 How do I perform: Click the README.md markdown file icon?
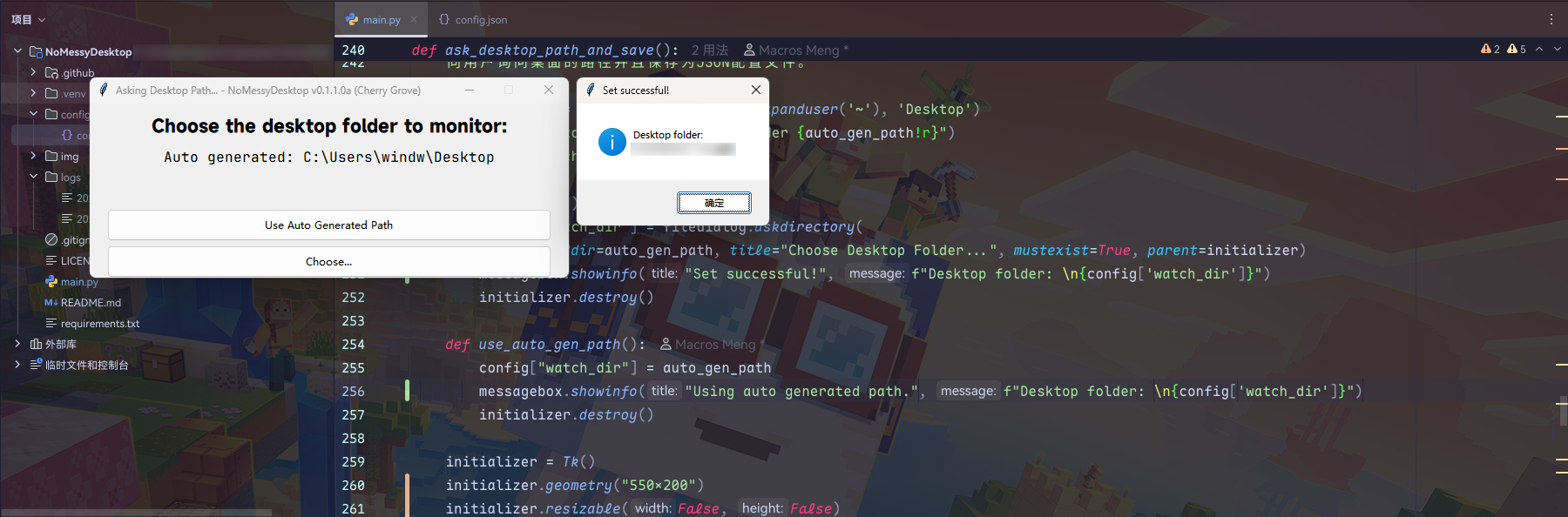click(x=51, y=303)
